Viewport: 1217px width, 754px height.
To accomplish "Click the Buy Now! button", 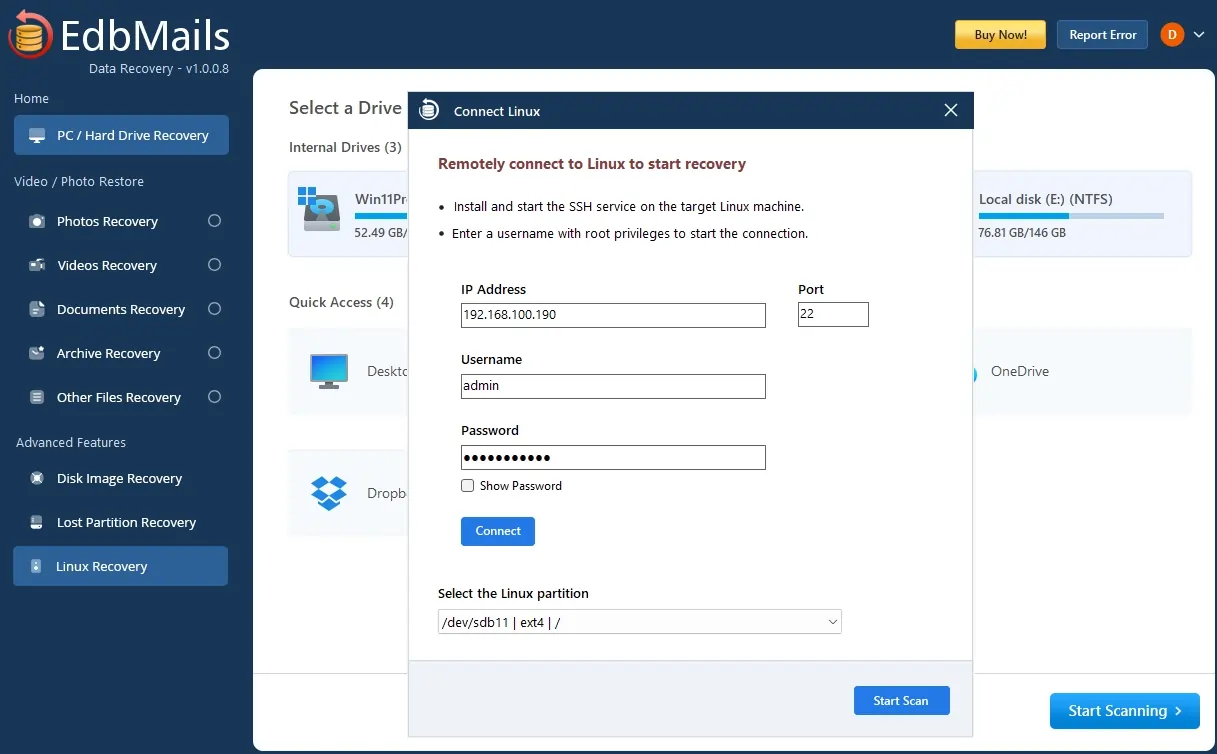I will click(1000, 34).
